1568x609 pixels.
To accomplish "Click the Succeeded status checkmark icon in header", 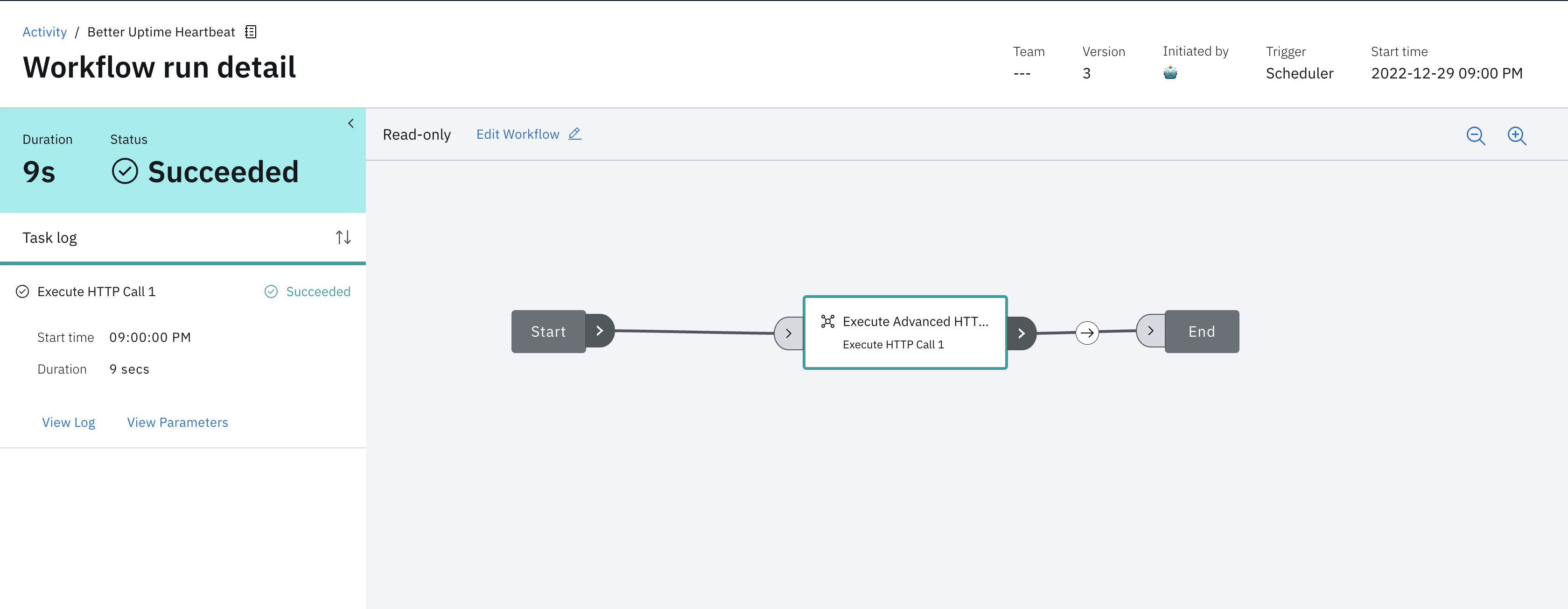I will coord(125,171).
